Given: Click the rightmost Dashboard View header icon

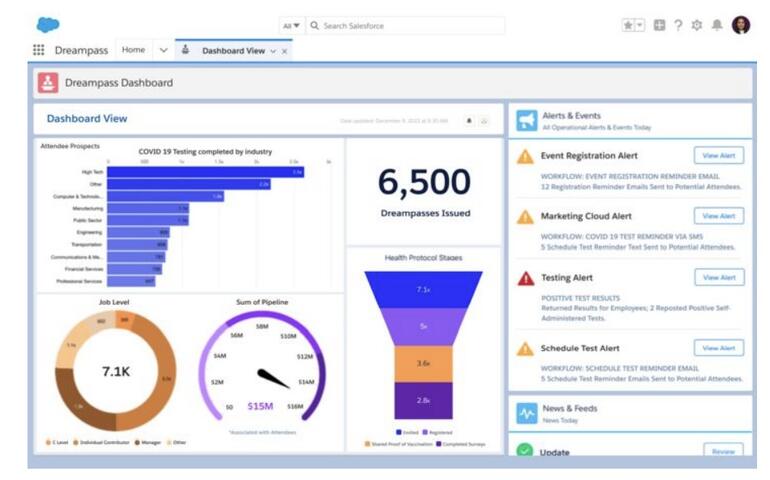Looking at the screenshot, I should pos(484,120).
